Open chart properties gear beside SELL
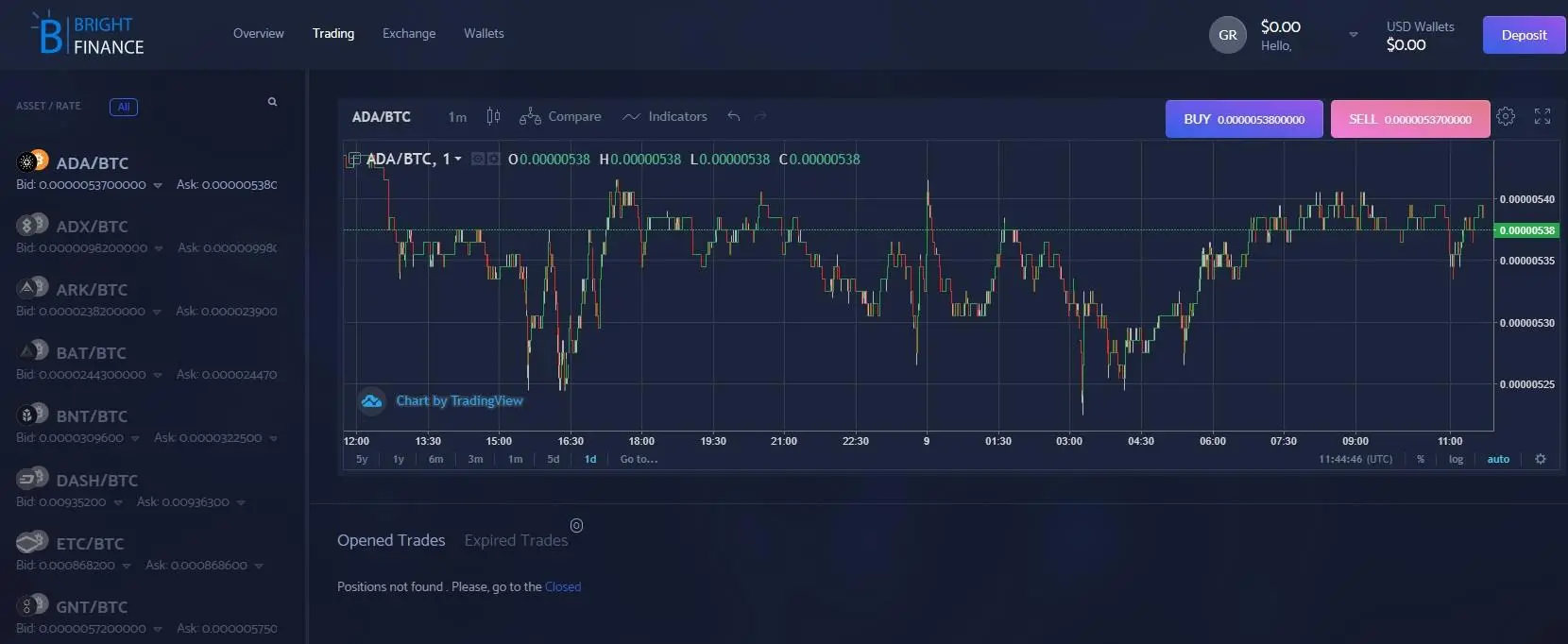The height and width of the screenshot is (644, 1568). pos(1506,116)
